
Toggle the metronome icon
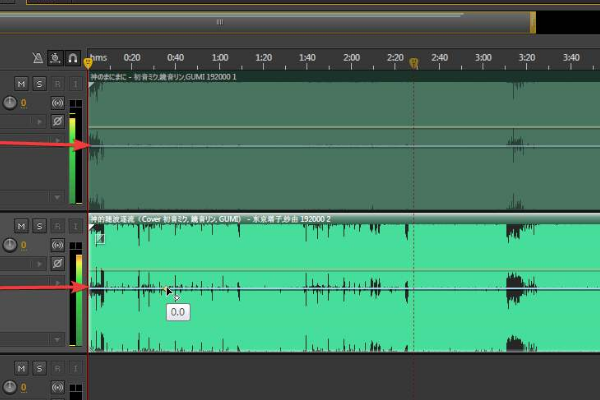point(38,58)
